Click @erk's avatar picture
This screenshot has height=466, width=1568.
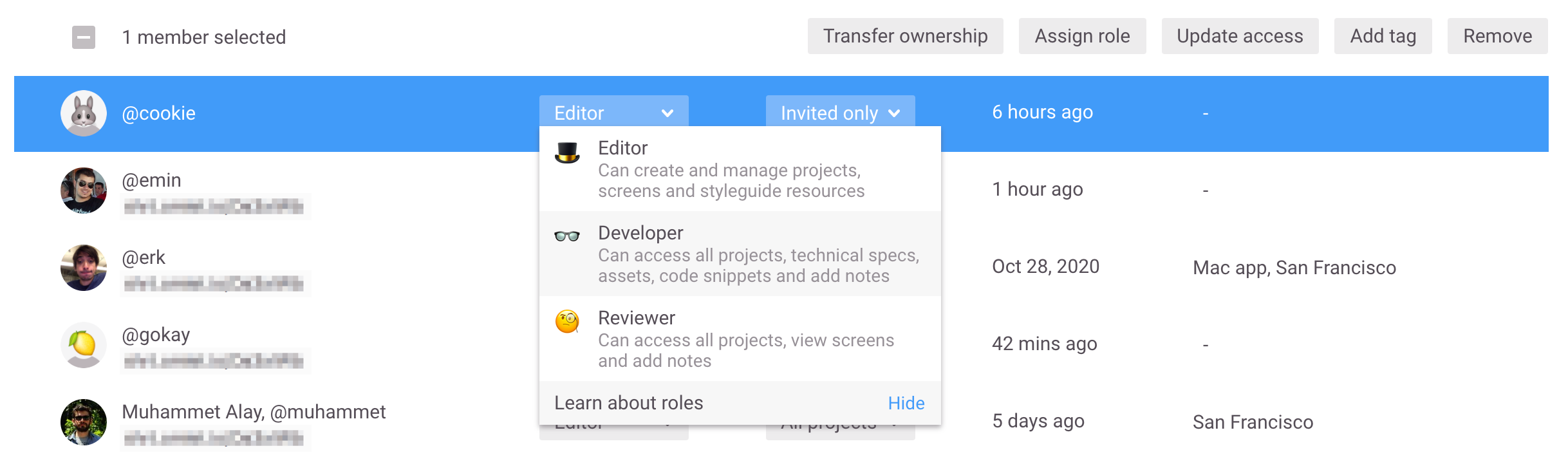pos(84,268)
